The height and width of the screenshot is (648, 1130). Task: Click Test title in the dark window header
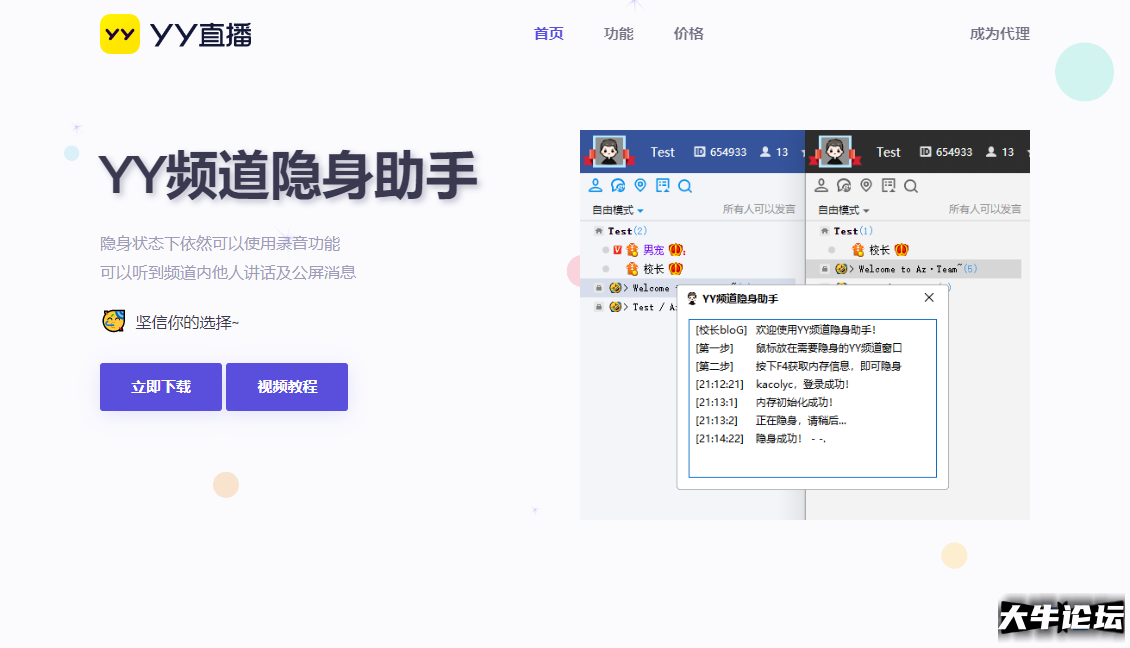coord(888,152)
